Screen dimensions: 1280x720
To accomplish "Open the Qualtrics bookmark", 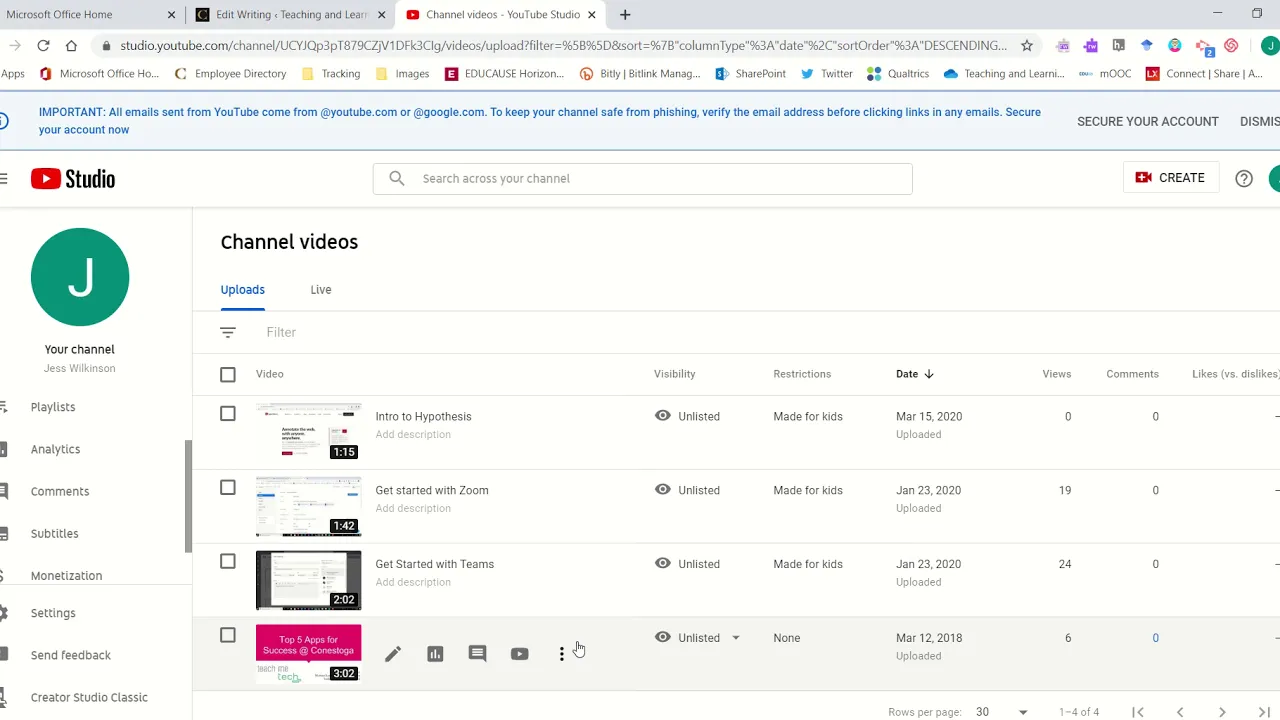I will pyautogui.click(x=898, y=73).
